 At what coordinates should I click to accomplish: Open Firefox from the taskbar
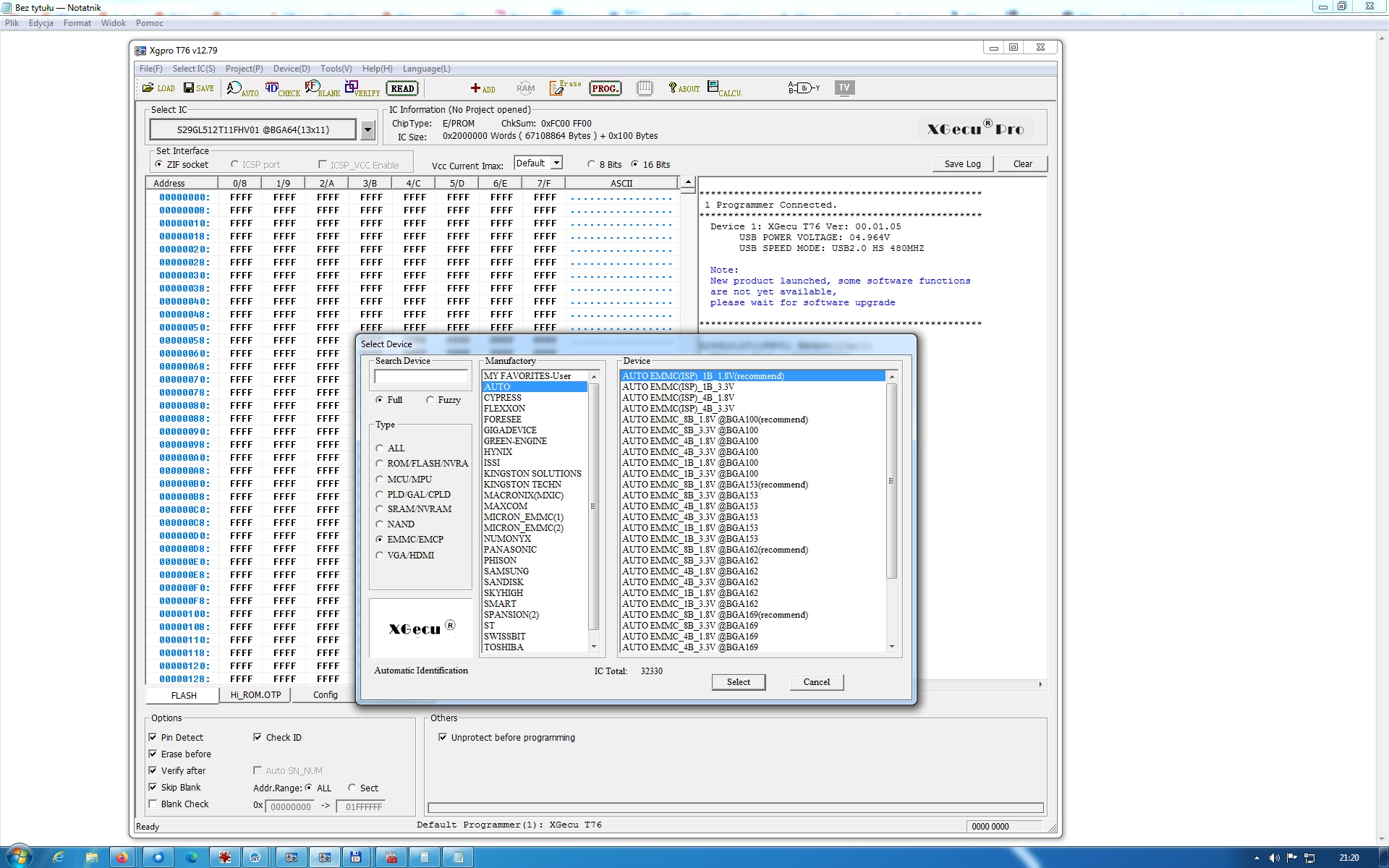(x=122, y=857)
